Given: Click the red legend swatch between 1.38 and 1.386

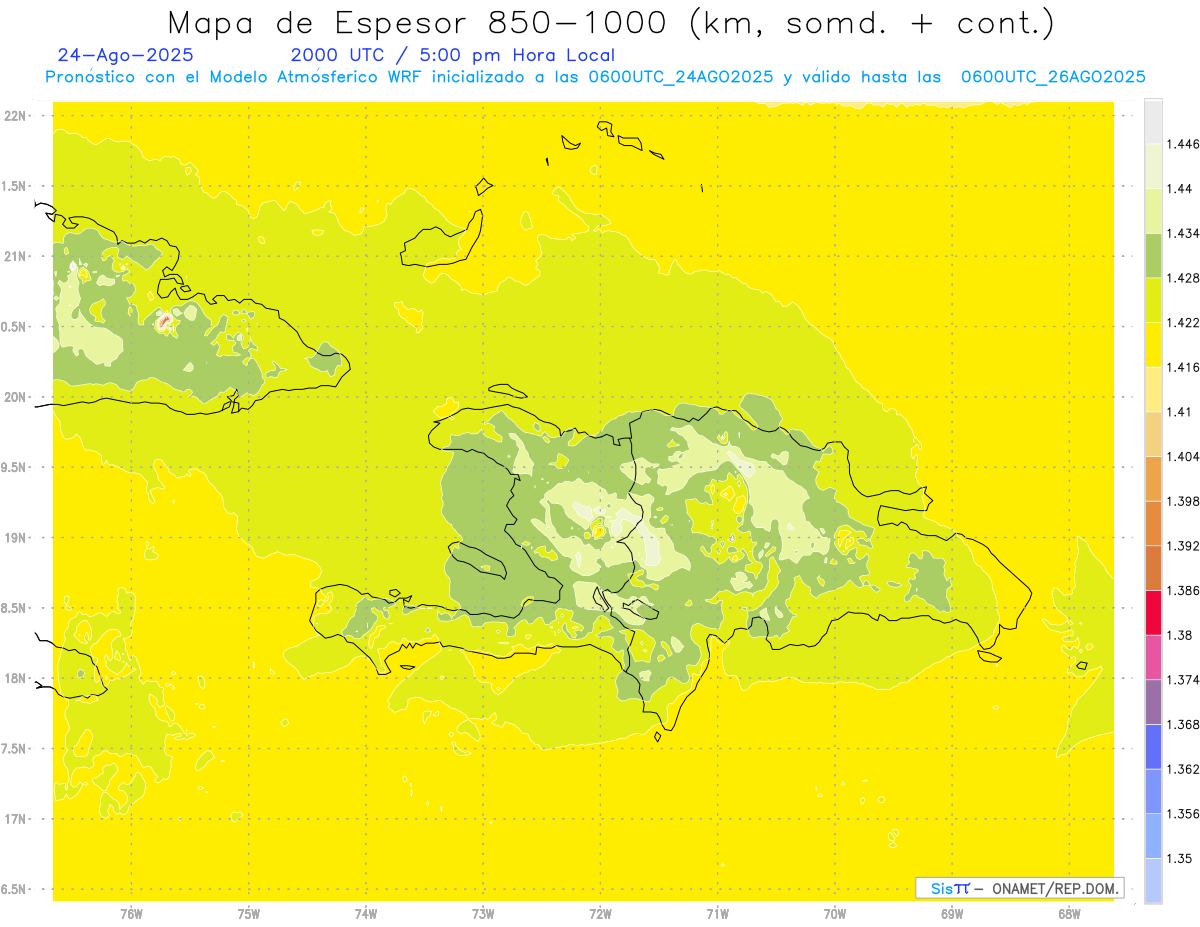Looking at the screenshot, I should (1153, 613).
